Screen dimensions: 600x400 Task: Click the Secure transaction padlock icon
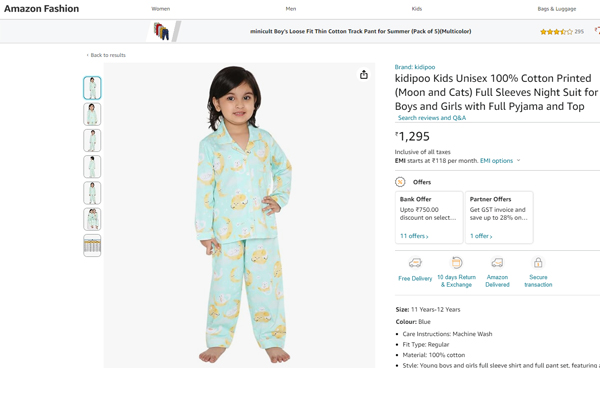[538, 263]
